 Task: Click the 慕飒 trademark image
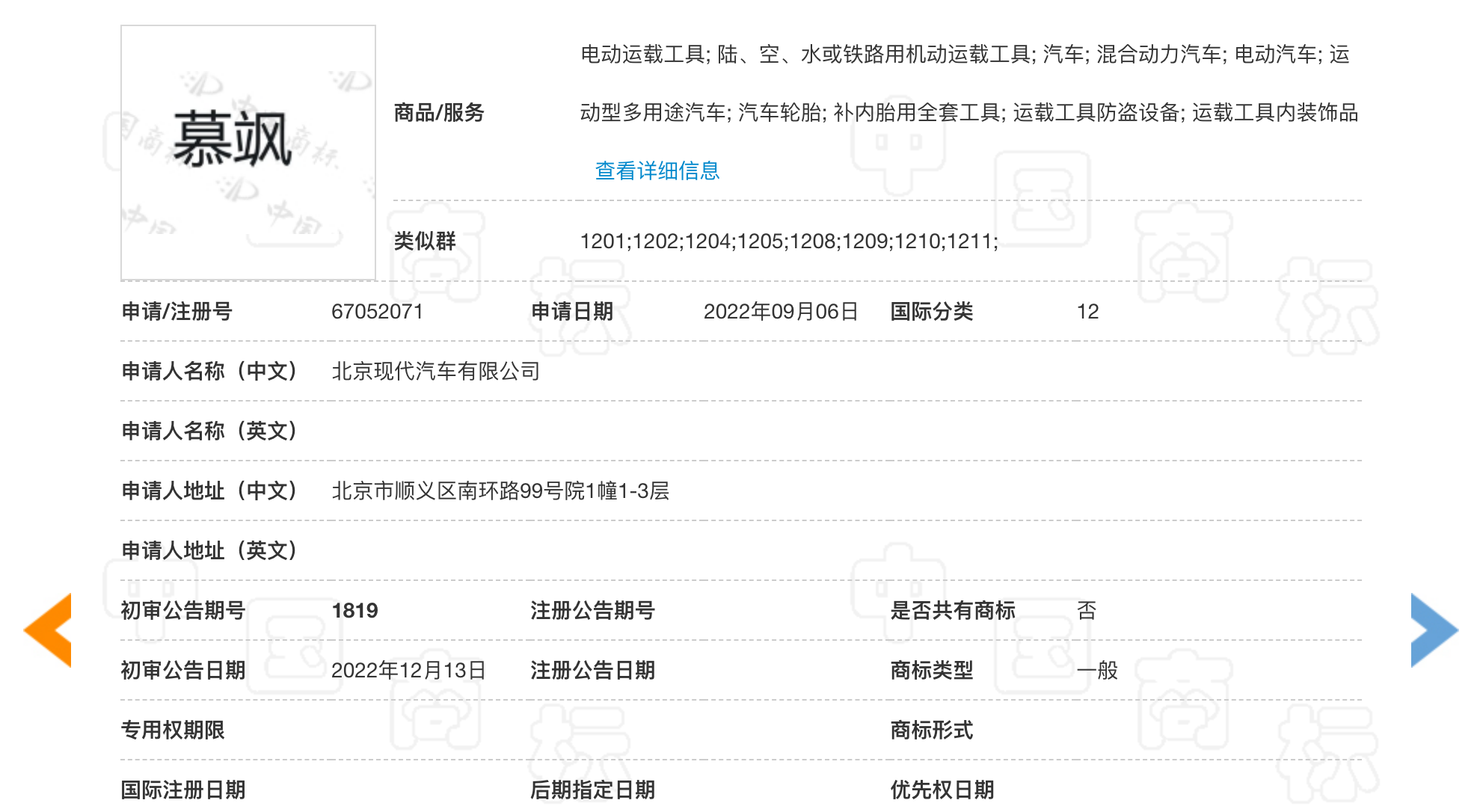click(248, 153)
